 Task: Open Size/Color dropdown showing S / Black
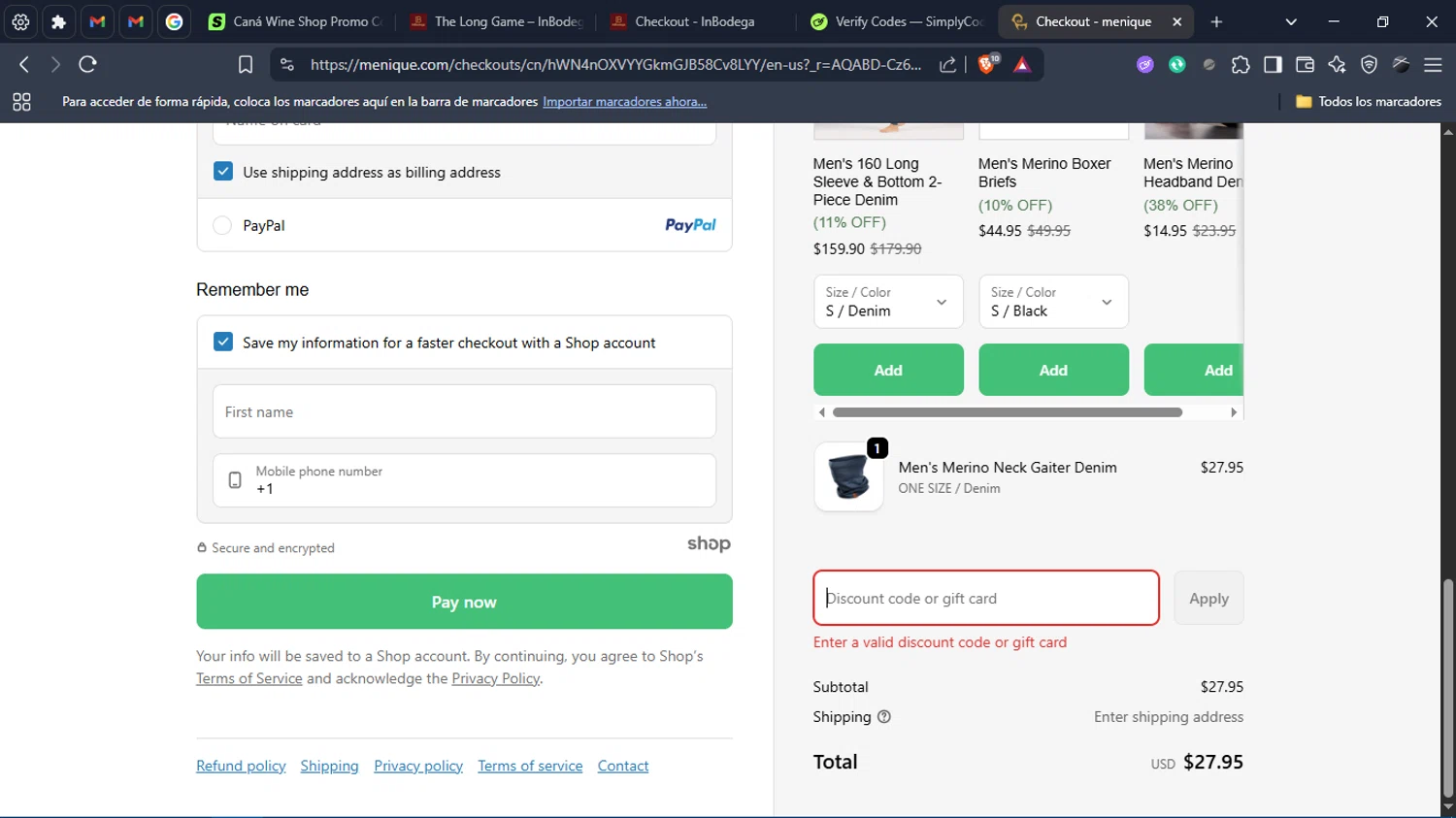tap(1053, 302)
